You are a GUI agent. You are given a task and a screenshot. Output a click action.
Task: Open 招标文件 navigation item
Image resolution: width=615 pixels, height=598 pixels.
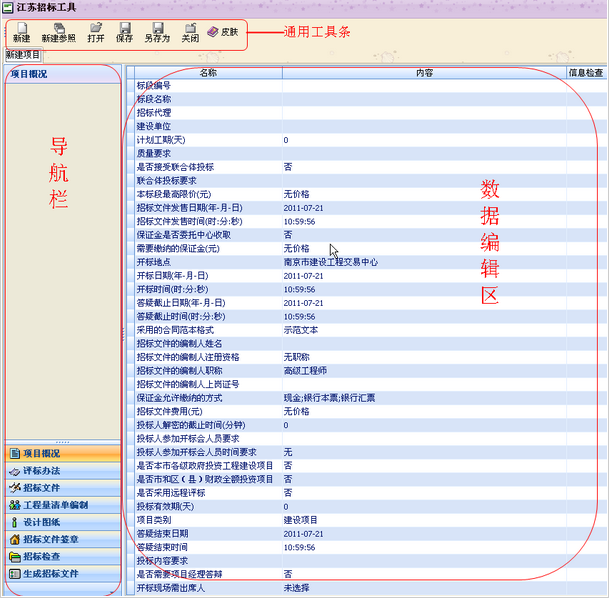[63, 488]
